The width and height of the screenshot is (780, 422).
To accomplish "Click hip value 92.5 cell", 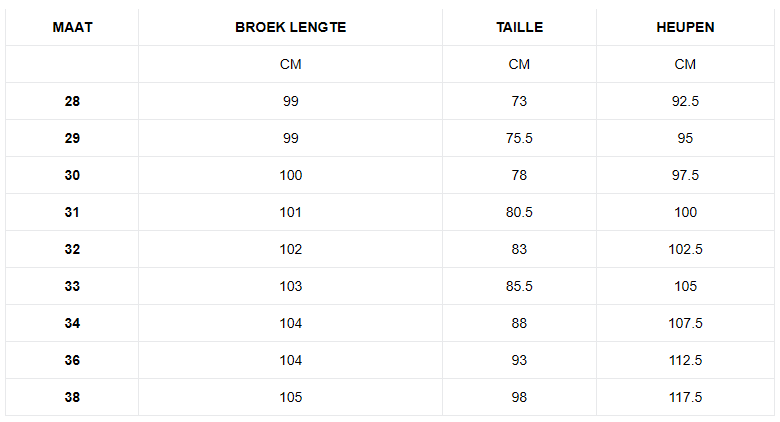I will [x=685, y=101].
